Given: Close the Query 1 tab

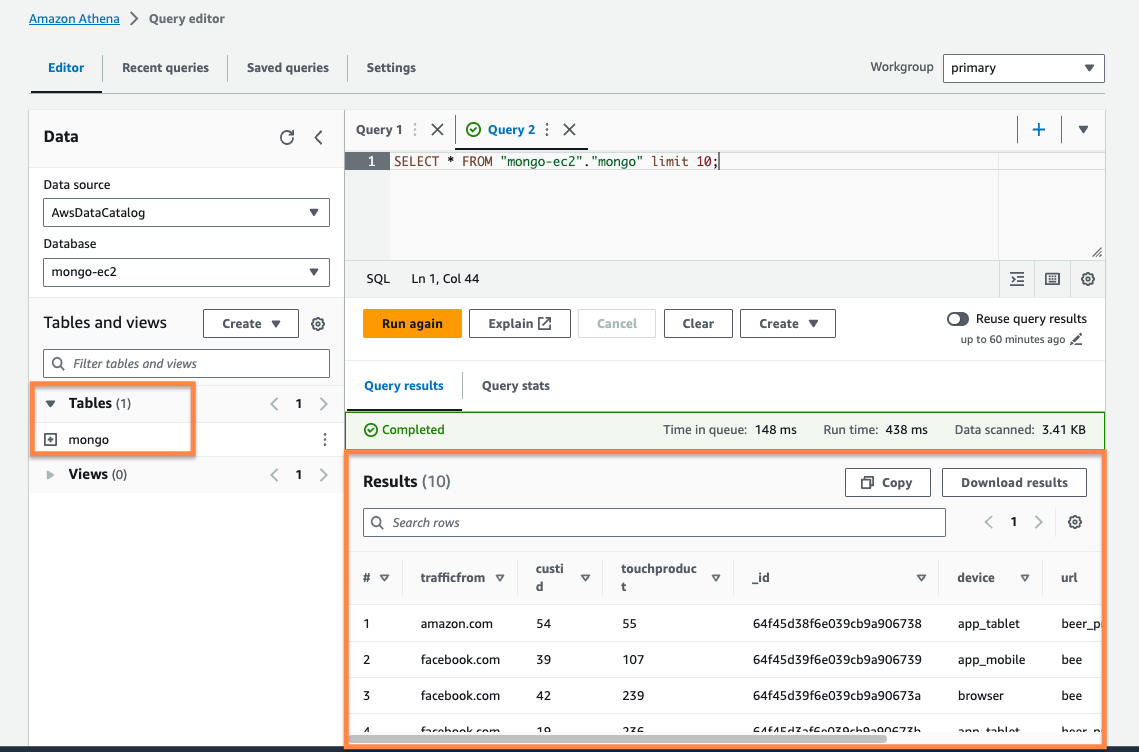Looking at the screenshot, I should point(437,130).
